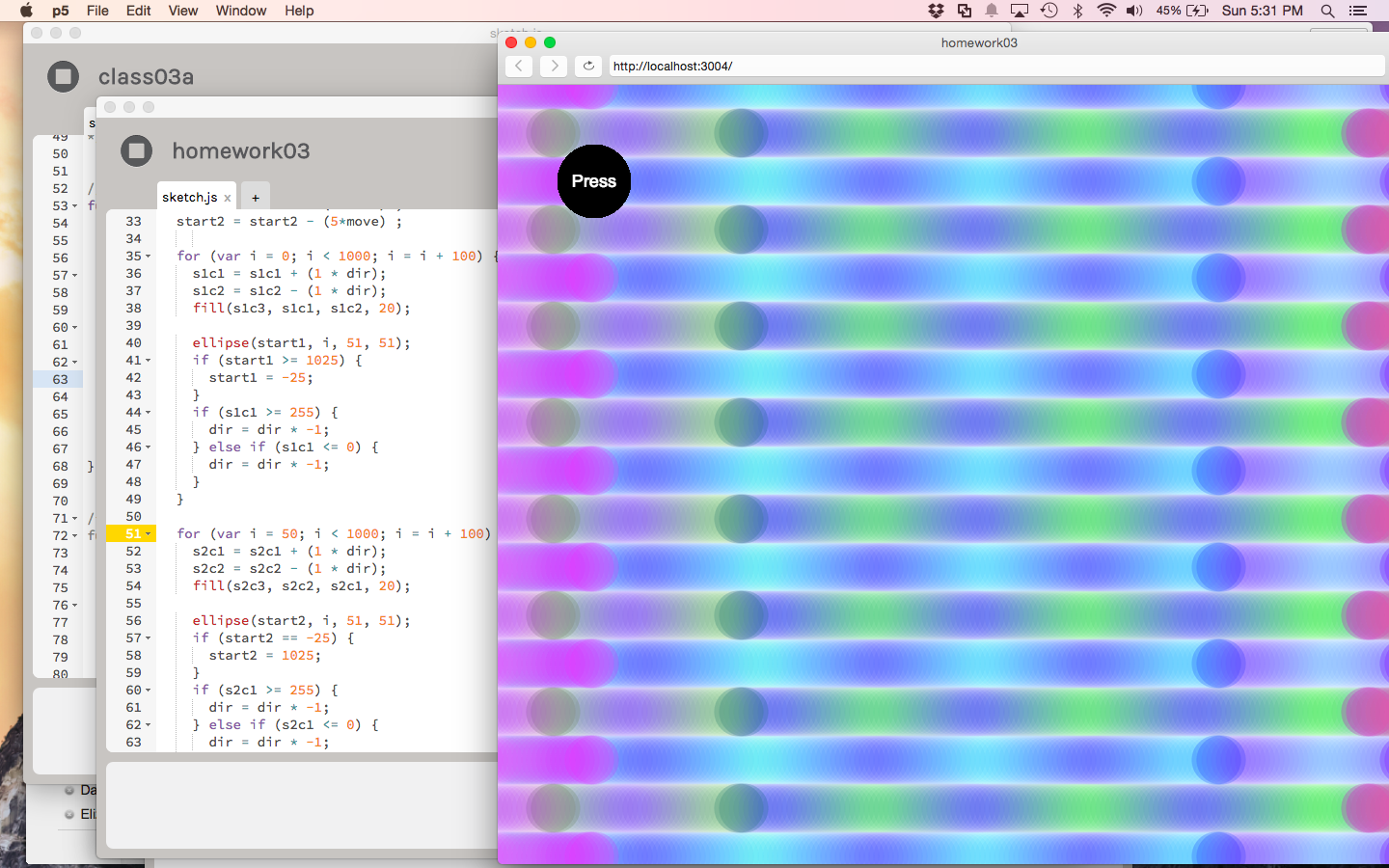Go forward in the browser preview
1389x868 pixels.
tap(554, 66)
